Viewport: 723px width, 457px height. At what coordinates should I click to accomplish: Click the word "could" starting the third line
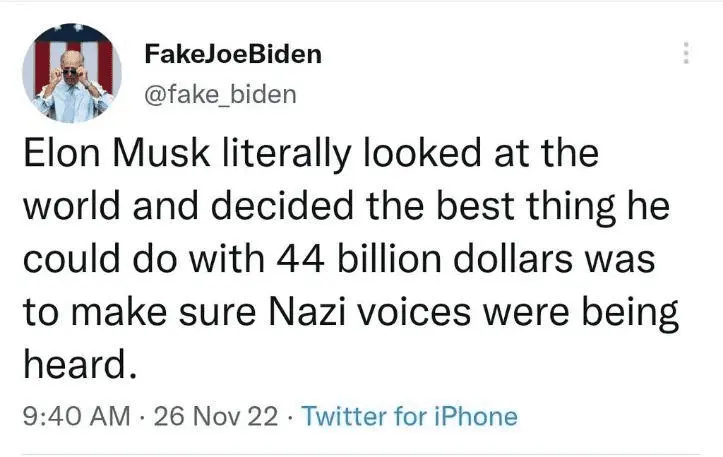click(63, 264)
